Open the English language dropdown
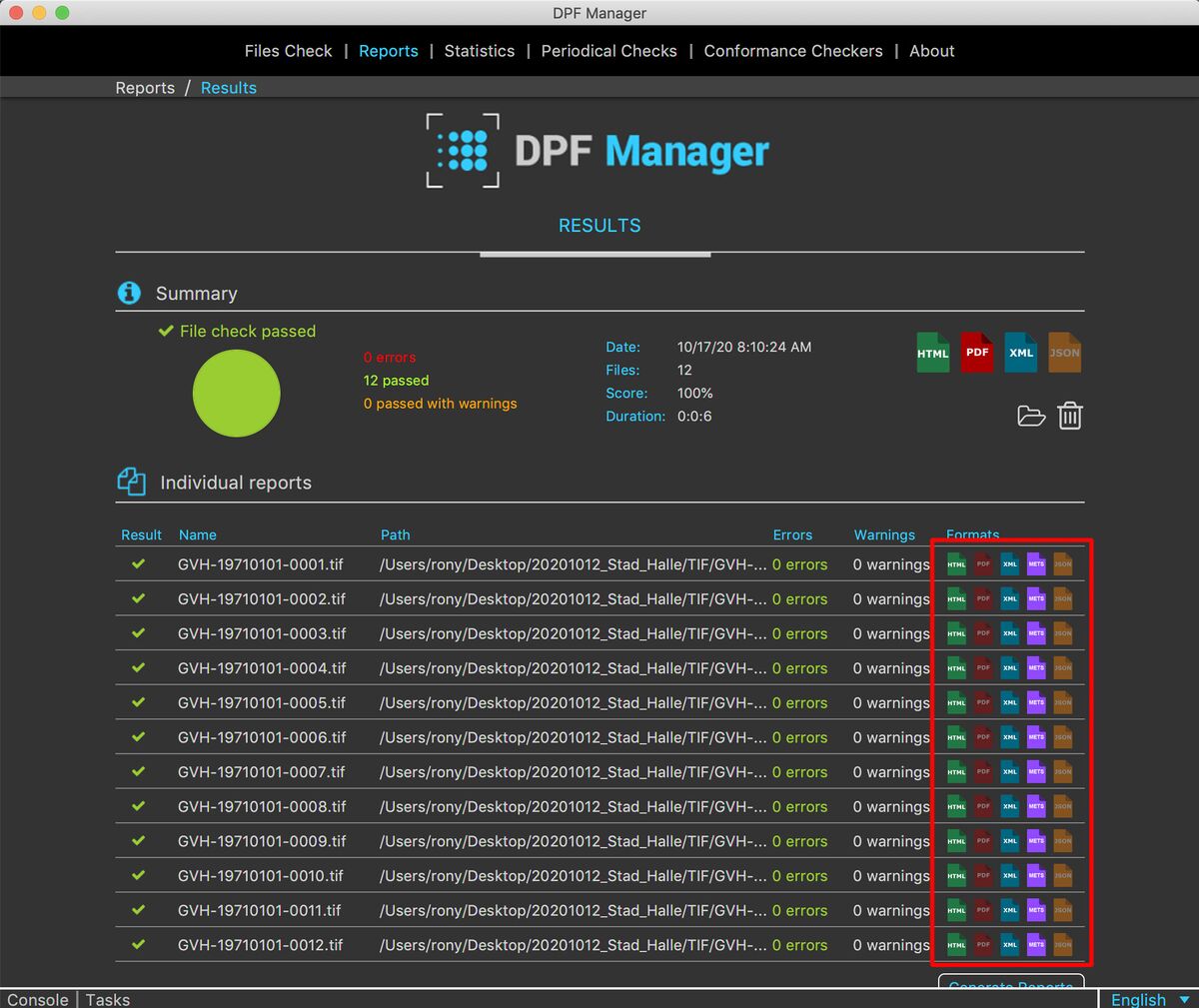Screen dimensions: 1199x1008 1147,999
